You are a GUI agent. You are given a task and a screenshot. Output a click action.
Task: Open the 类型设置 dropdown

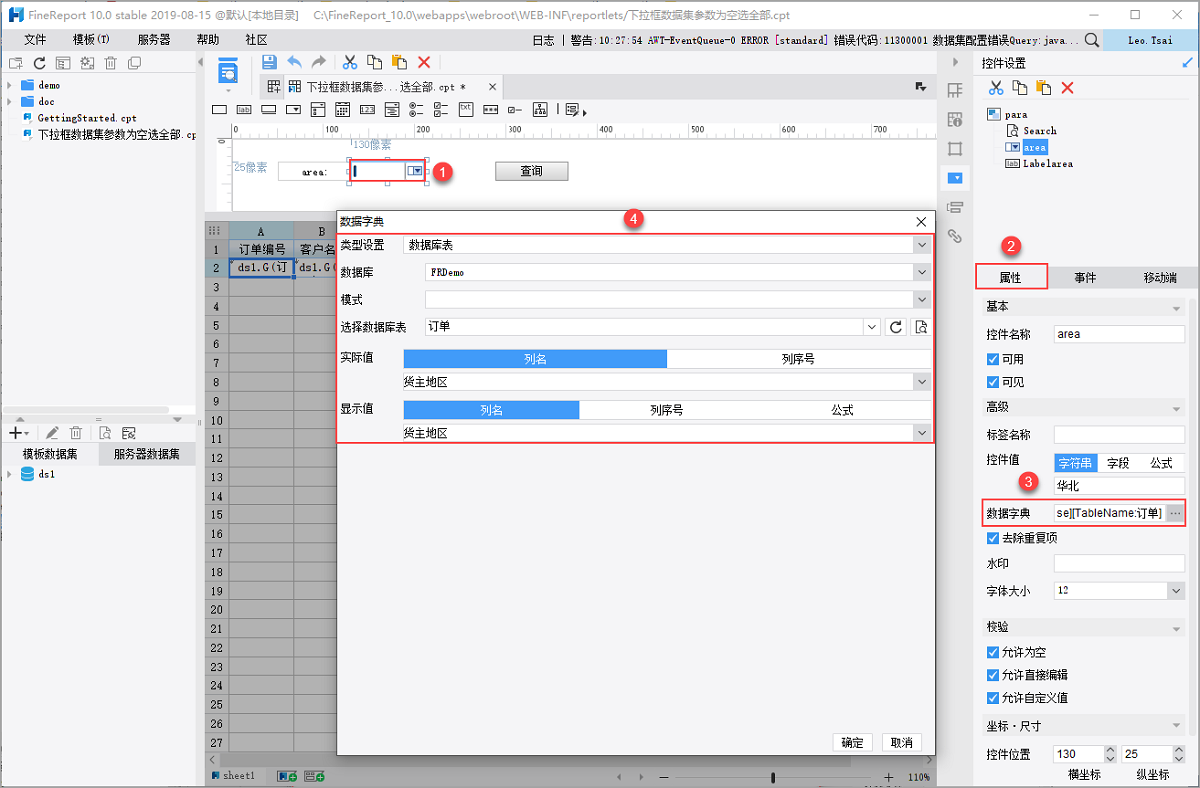921,244
